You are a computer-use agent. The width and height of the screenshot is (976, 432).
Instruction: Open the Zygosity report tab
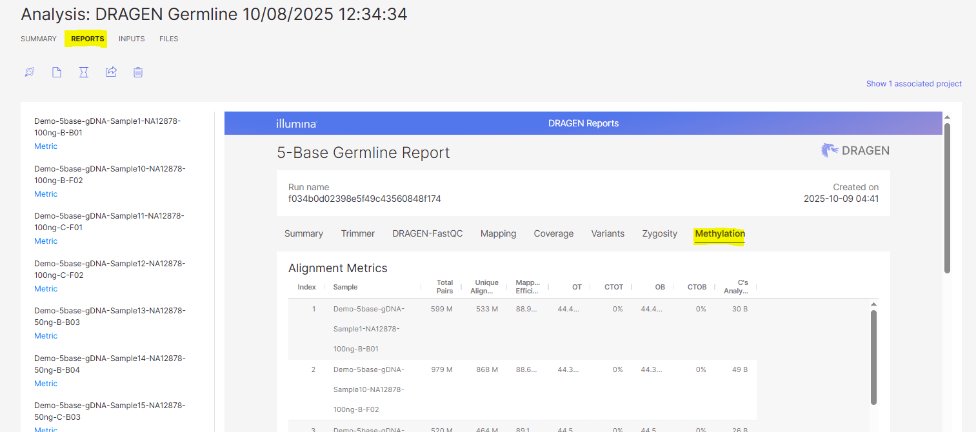pos(659,234)
